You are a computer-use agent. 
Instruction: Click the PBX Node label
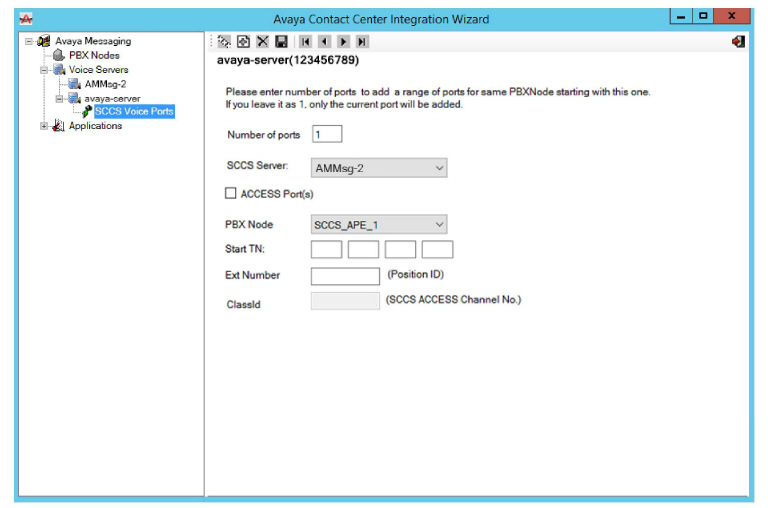249,224
